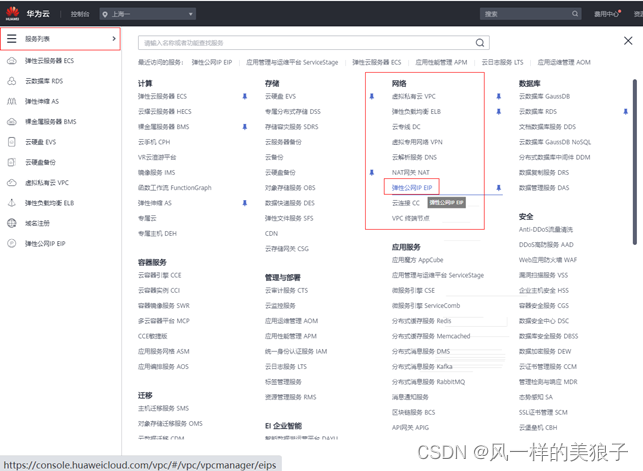This screenshot has width=643, height=471.
Task: Open 弹性公网IP EIP under 网络
Action: click(412, 188)
